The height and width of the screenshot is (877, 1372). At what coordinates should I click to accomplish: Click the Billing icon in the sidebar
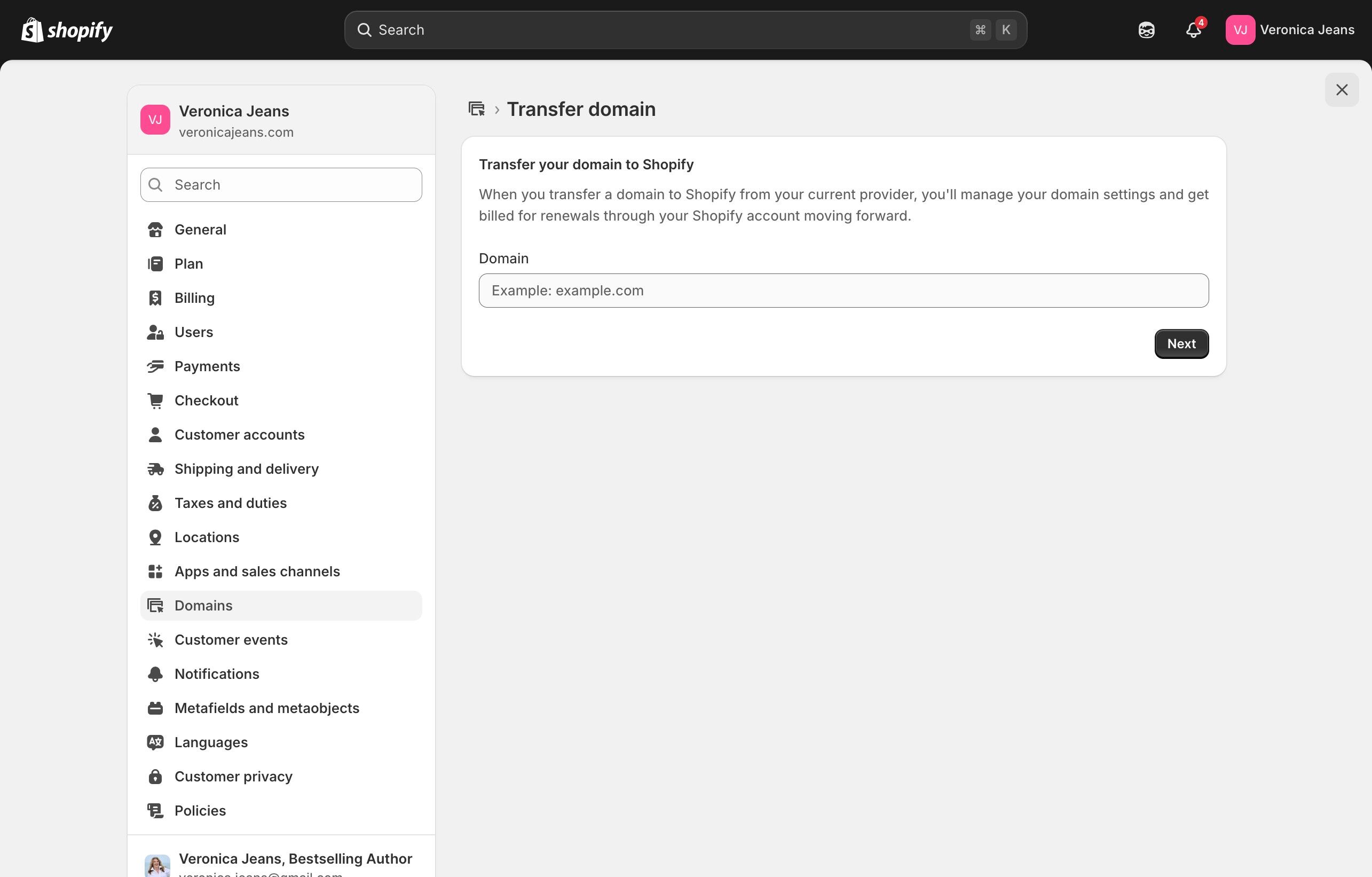155,297
